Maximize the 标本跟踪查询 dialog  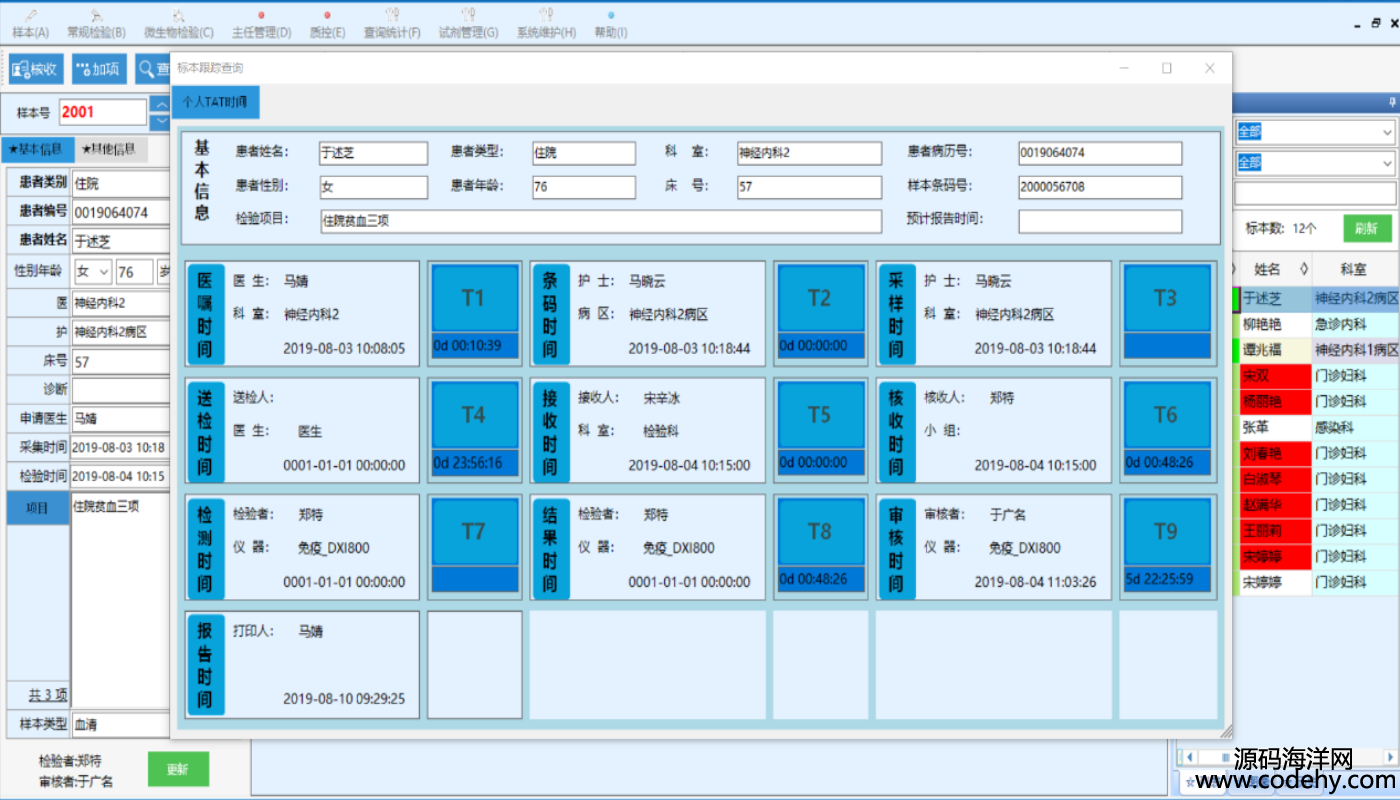pyautogui.click(x=1166, y=68)
